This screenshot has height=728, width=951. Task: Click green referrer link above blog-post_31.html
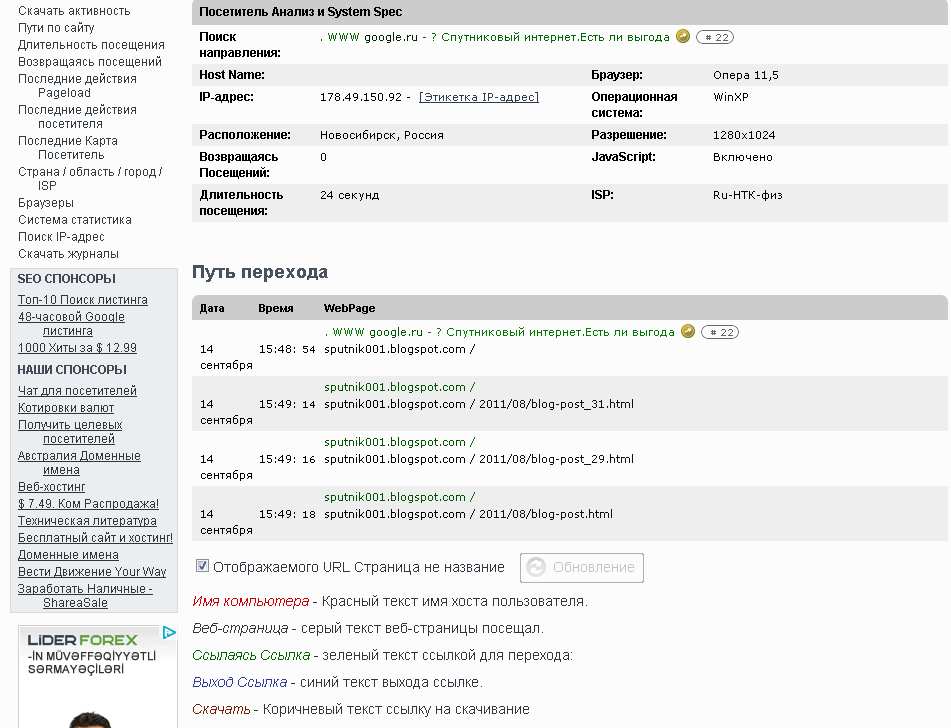coord(400,386)
